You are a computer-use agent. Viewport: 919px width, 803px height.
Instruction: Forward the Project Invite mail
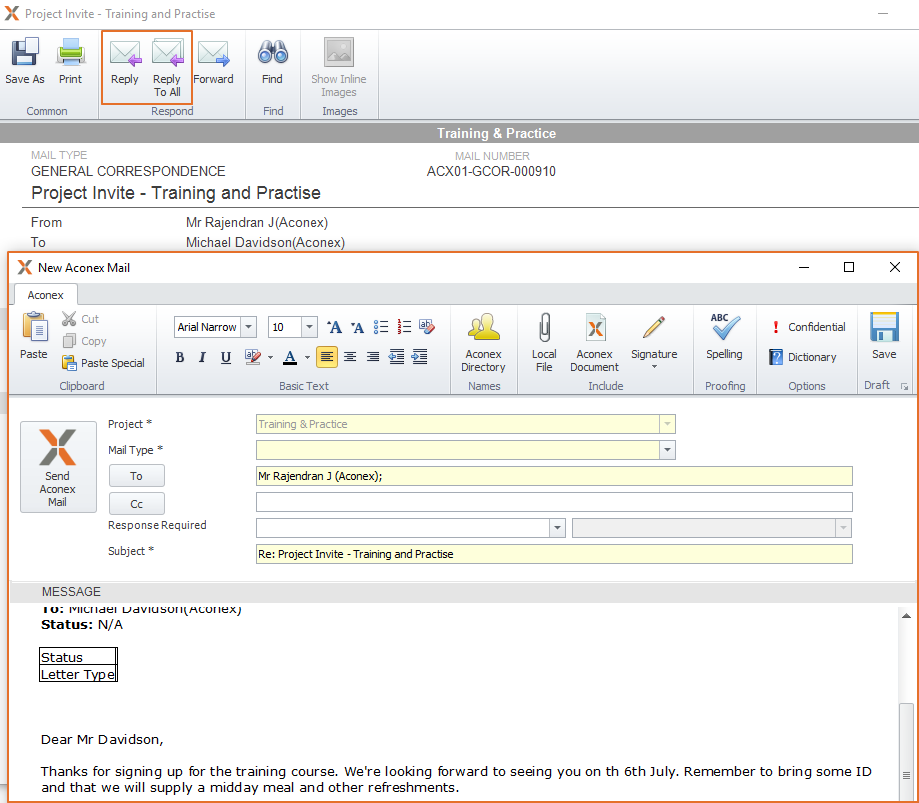pos(213,61)
